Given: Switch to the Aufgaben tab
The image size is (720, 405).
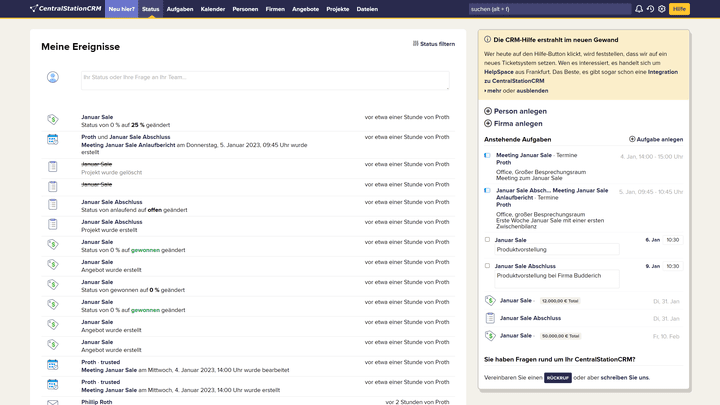Looking at the screenshot, I should tap(180, 9).
